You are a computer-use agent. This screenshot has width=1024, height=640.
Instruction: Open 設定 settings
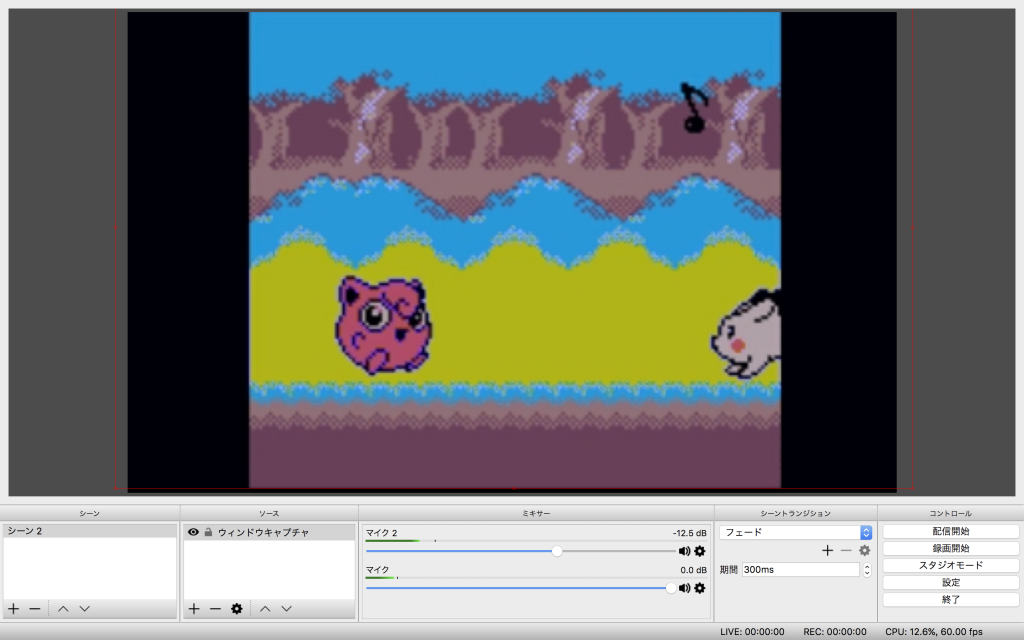coord(951,583)
